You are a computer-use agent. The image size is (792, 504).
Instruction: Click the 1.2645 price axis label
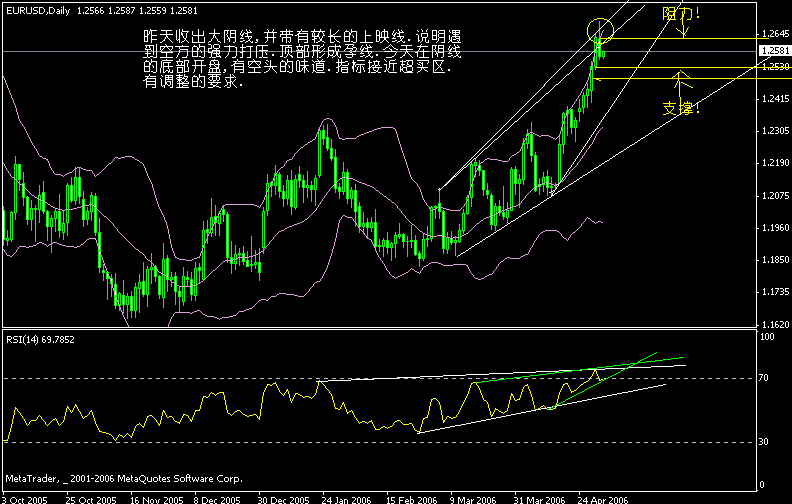click(775, 34)
